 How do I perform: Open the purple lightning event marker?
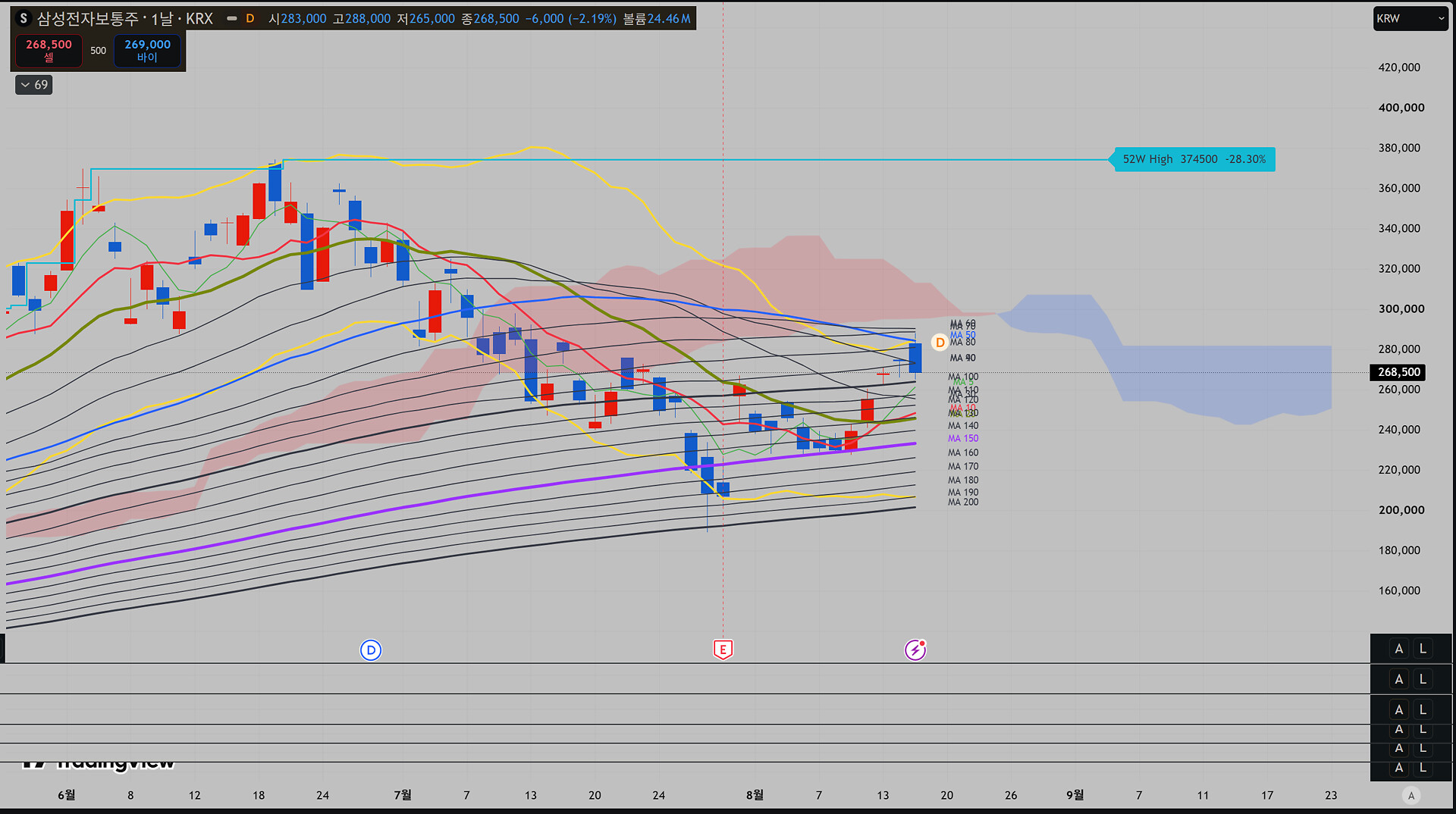click(x=915, y=650)
